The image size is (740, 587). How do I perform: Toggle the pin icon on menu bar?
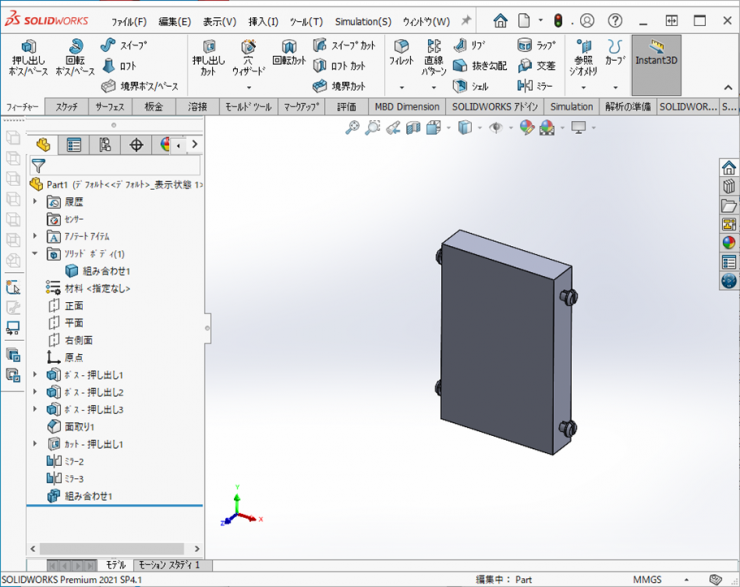(x=466, y=20)
